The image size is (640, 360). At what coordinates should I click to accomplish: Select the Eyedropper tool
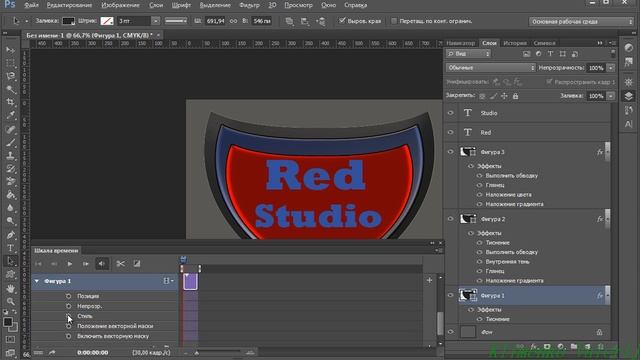pyautogui.click(x=10, y=116)
